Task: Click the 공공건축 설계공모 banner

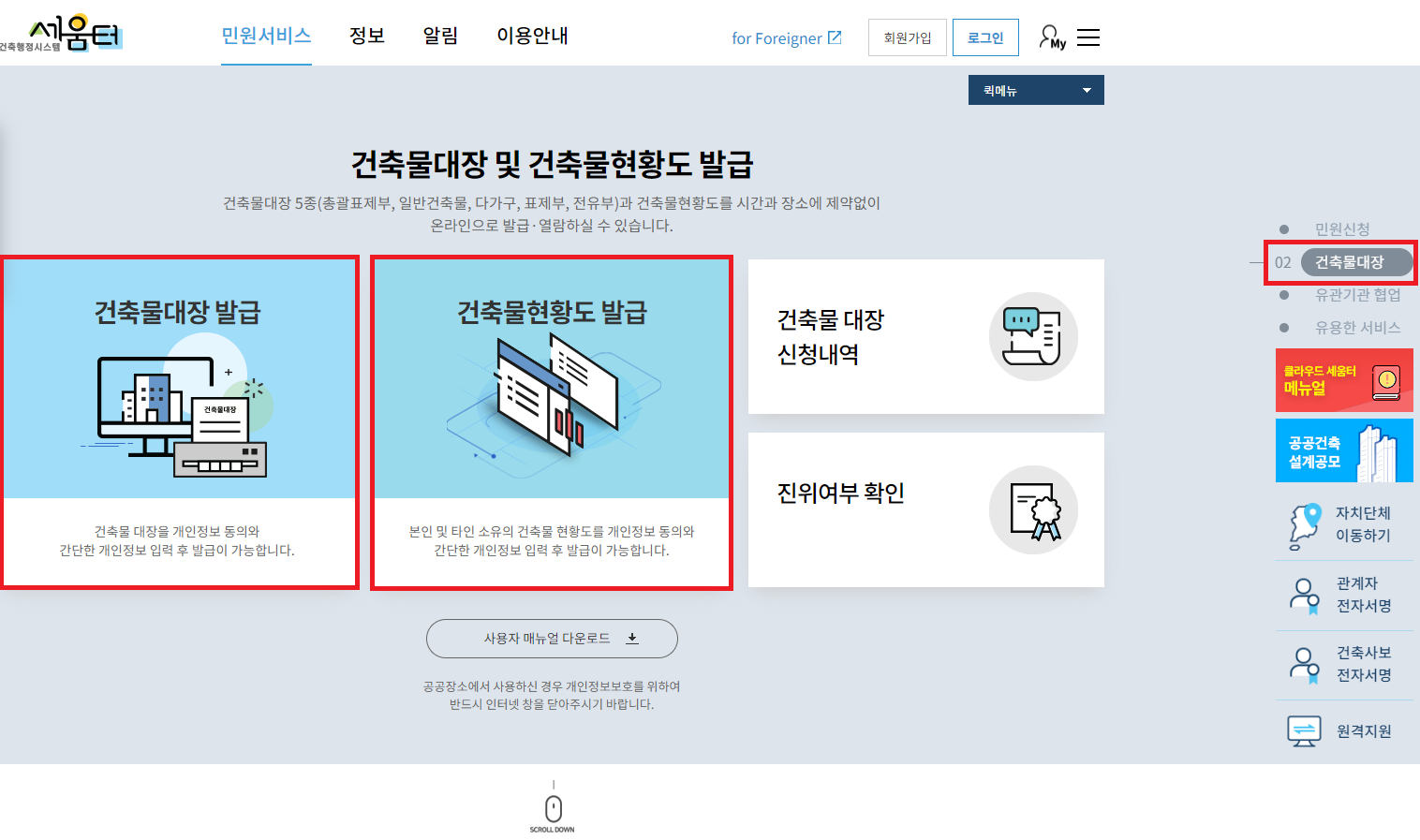Action: pos(1344,450)
